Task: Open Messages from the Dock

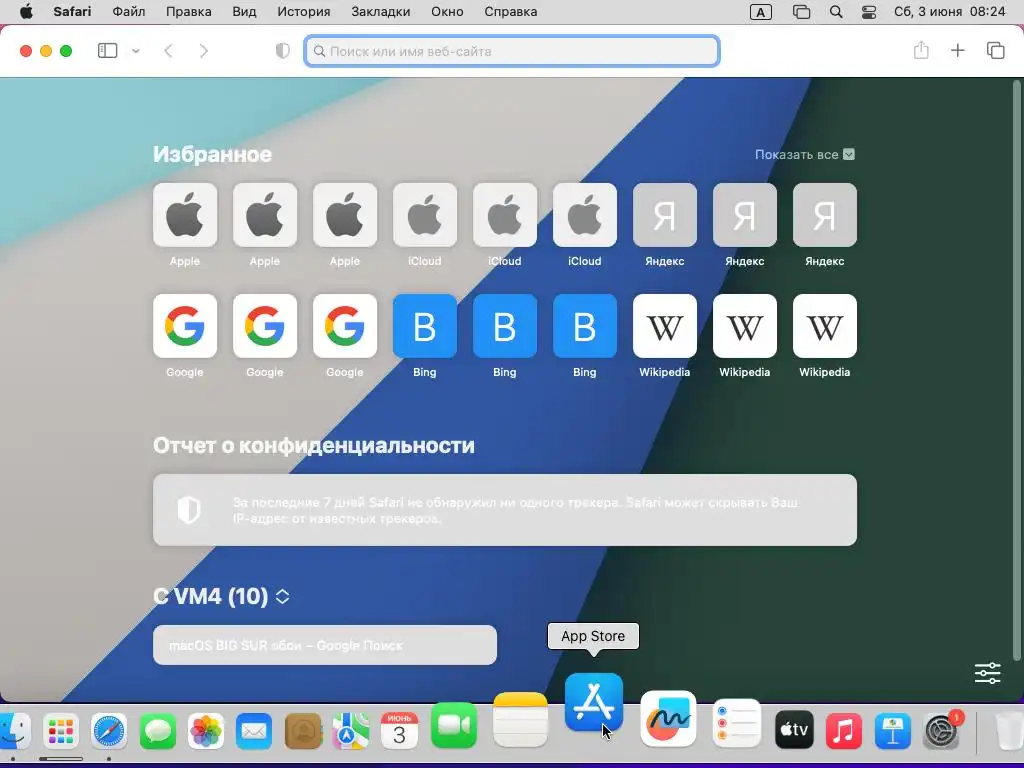Action: pos(157,731)
